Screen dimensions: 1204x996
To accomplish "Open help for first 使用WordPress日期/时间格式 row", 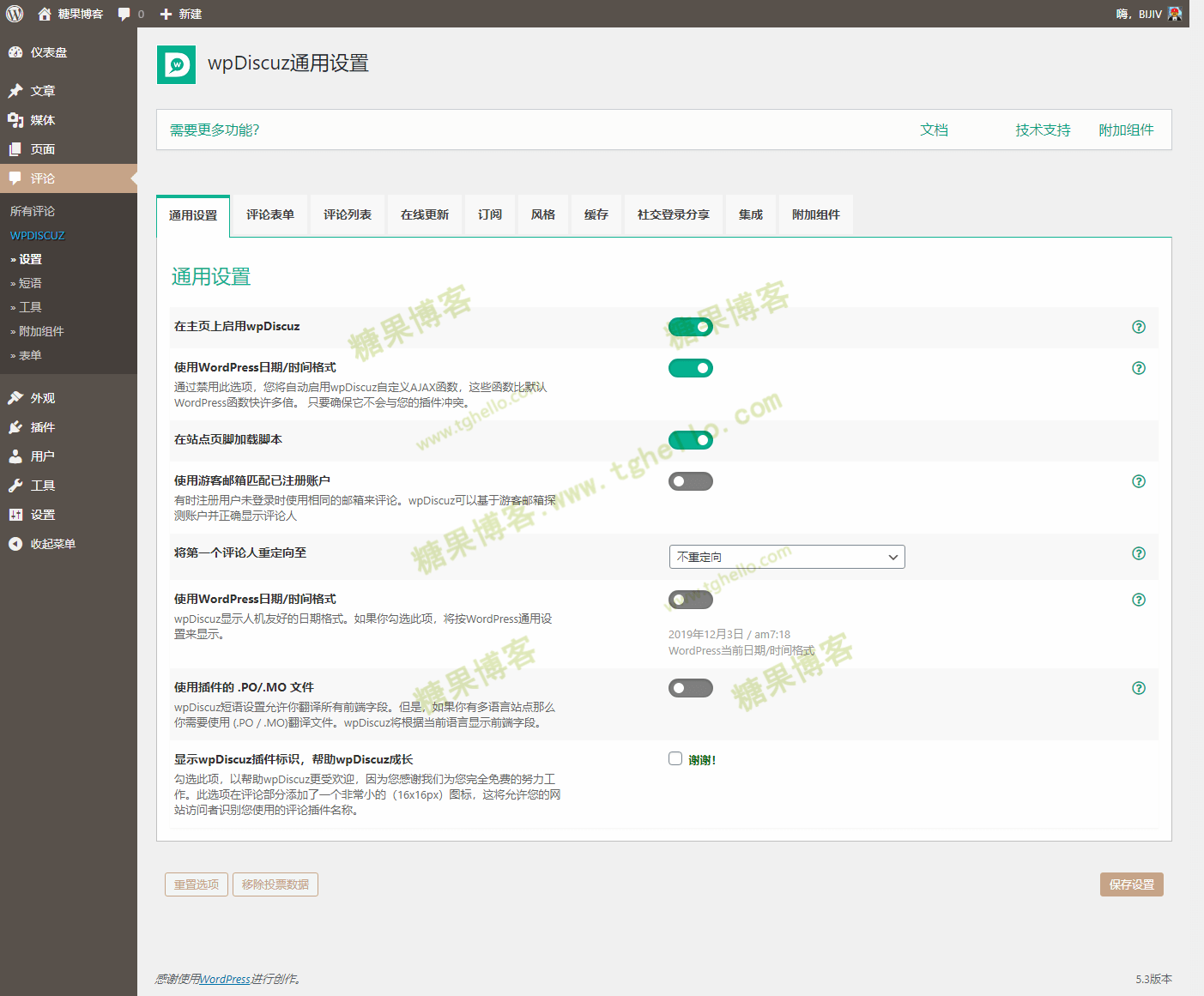I will tap(1139, 368).
